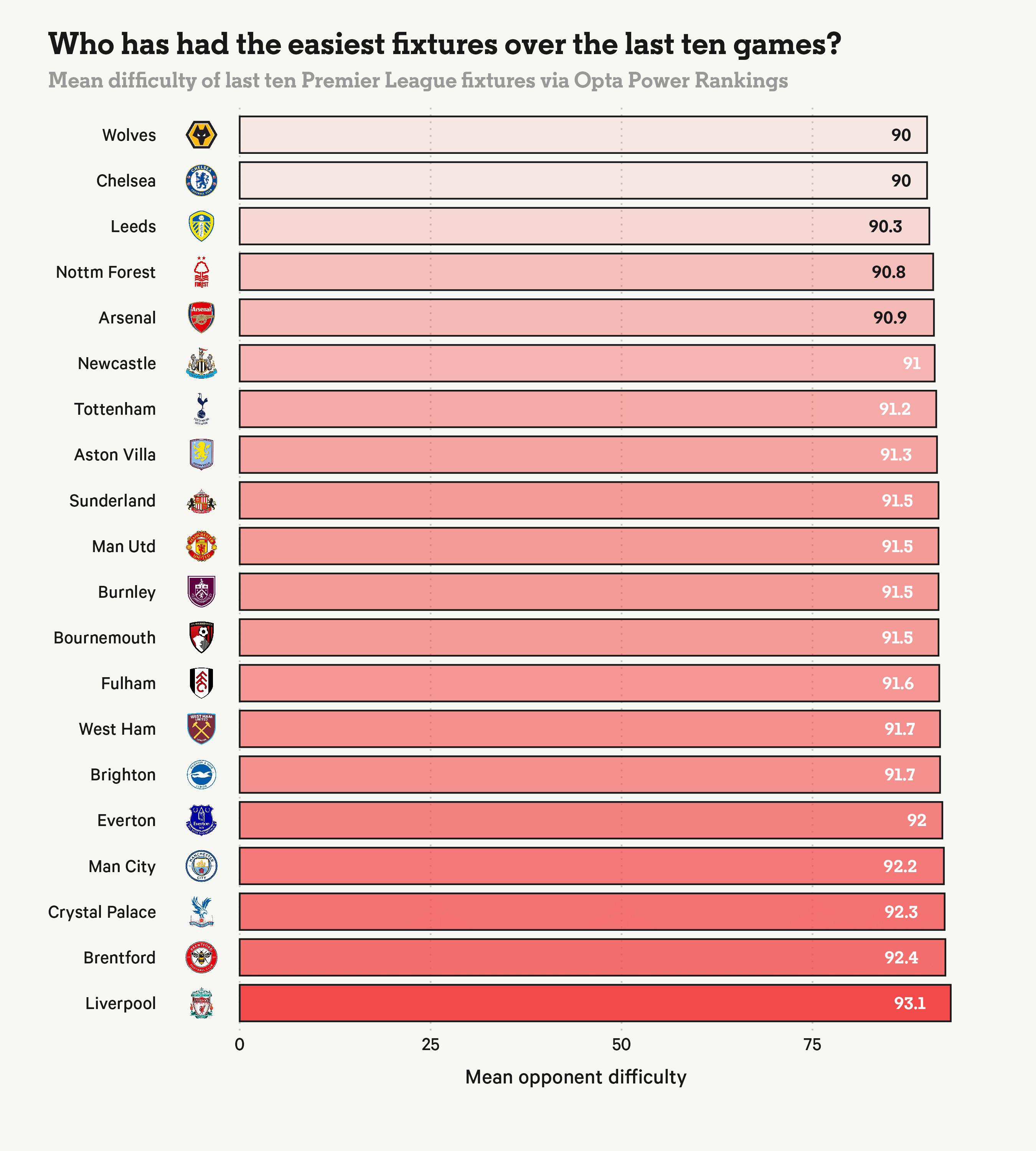
Task: Click the Brentford bee badge
Action: pyautogui.click(x=201, y=958)
